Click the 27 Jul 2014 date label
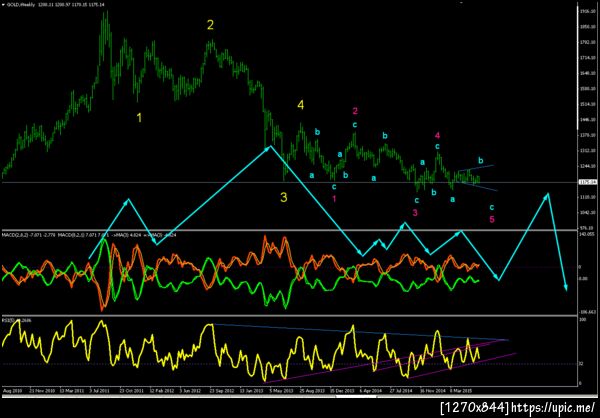This screenshot has height=418, width=600. (401, 391)
